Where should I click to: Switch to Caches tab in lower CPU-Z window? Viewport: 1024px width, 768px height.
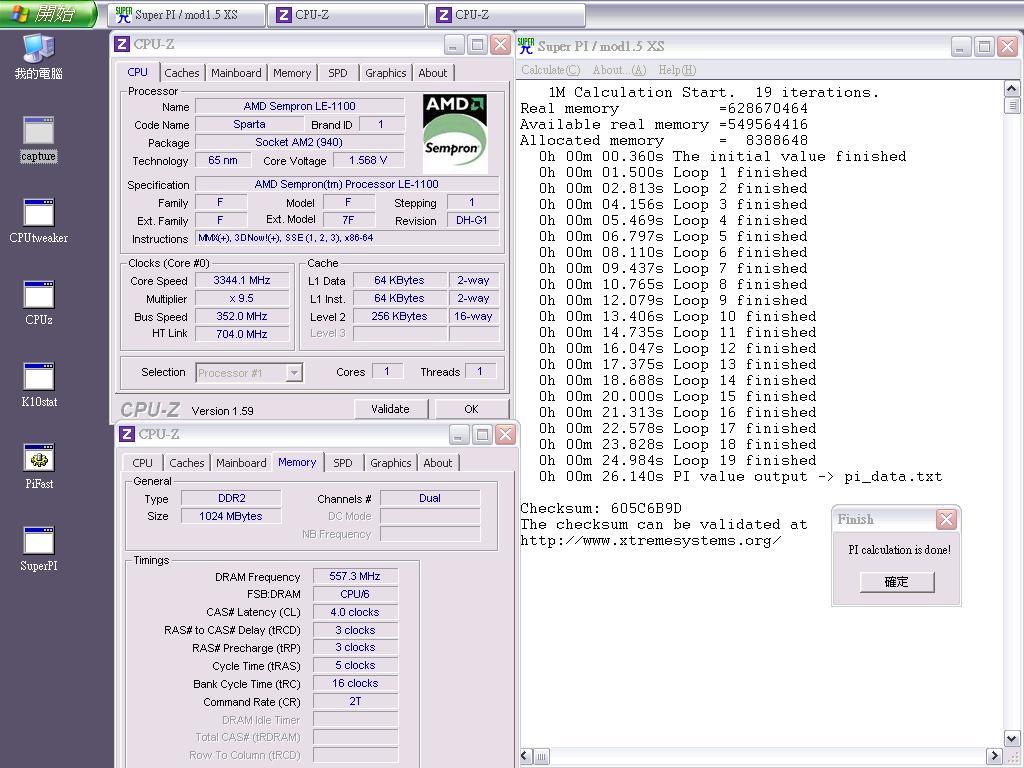(x=187, y=463)
